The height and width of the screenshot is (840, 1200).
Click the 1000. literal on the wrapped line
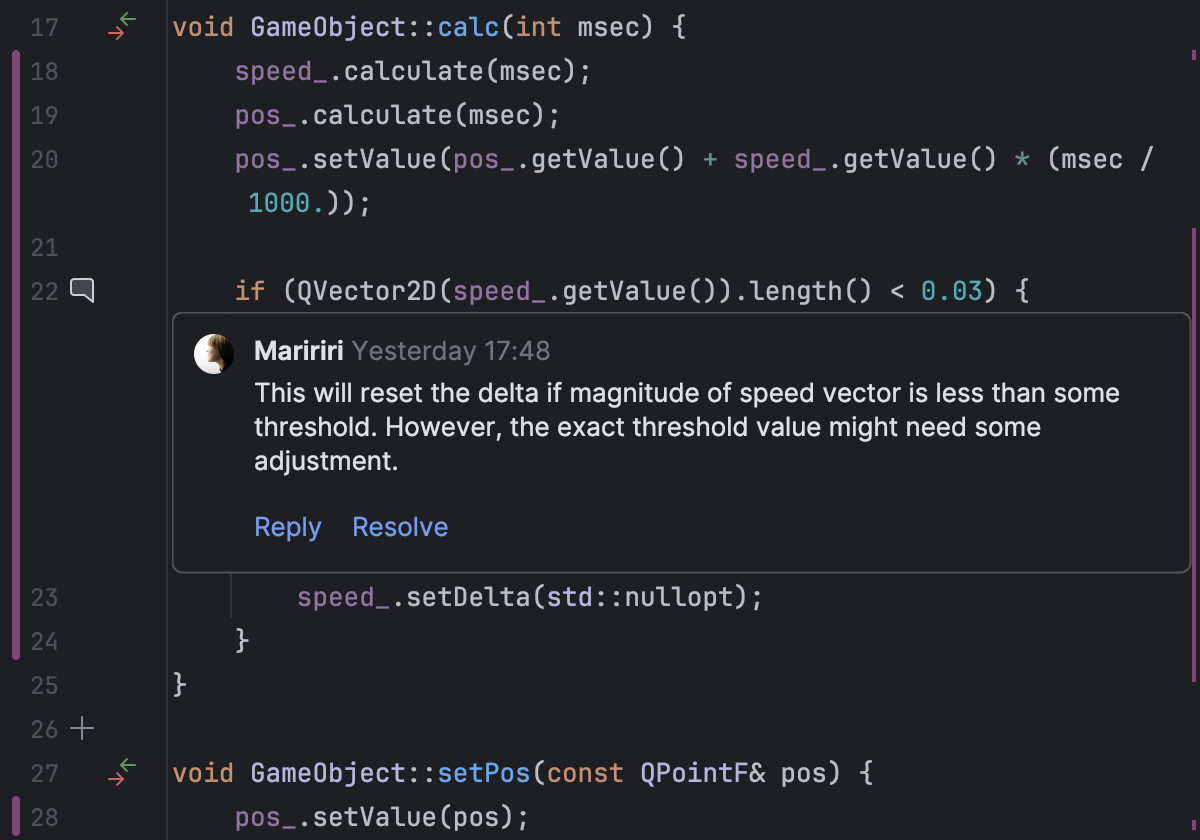287,204
